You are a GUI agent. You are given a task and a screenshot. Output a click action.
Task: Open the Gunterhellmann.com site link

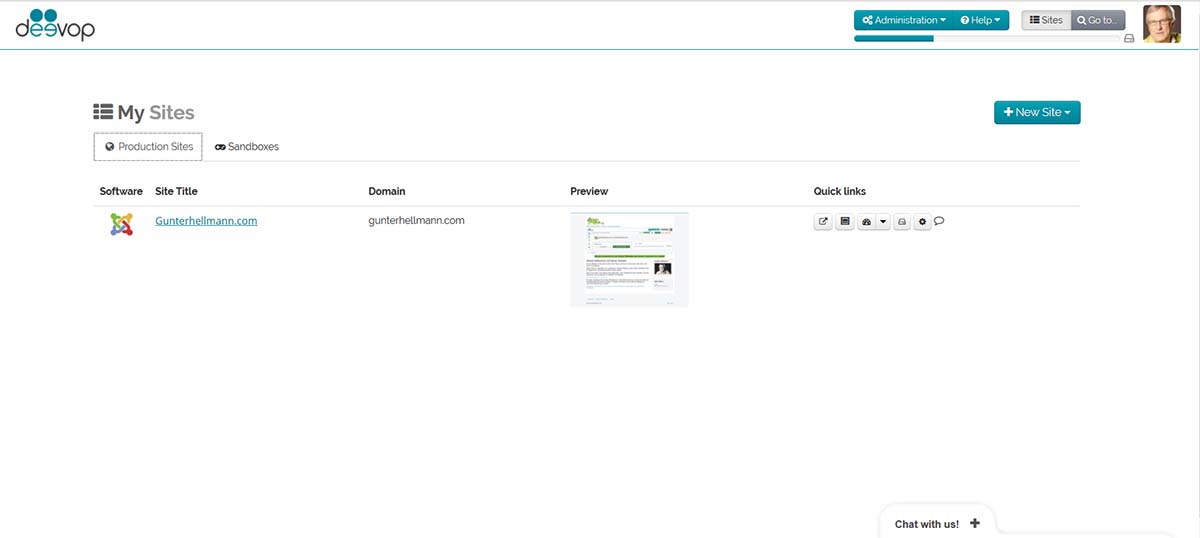point(206,220)
